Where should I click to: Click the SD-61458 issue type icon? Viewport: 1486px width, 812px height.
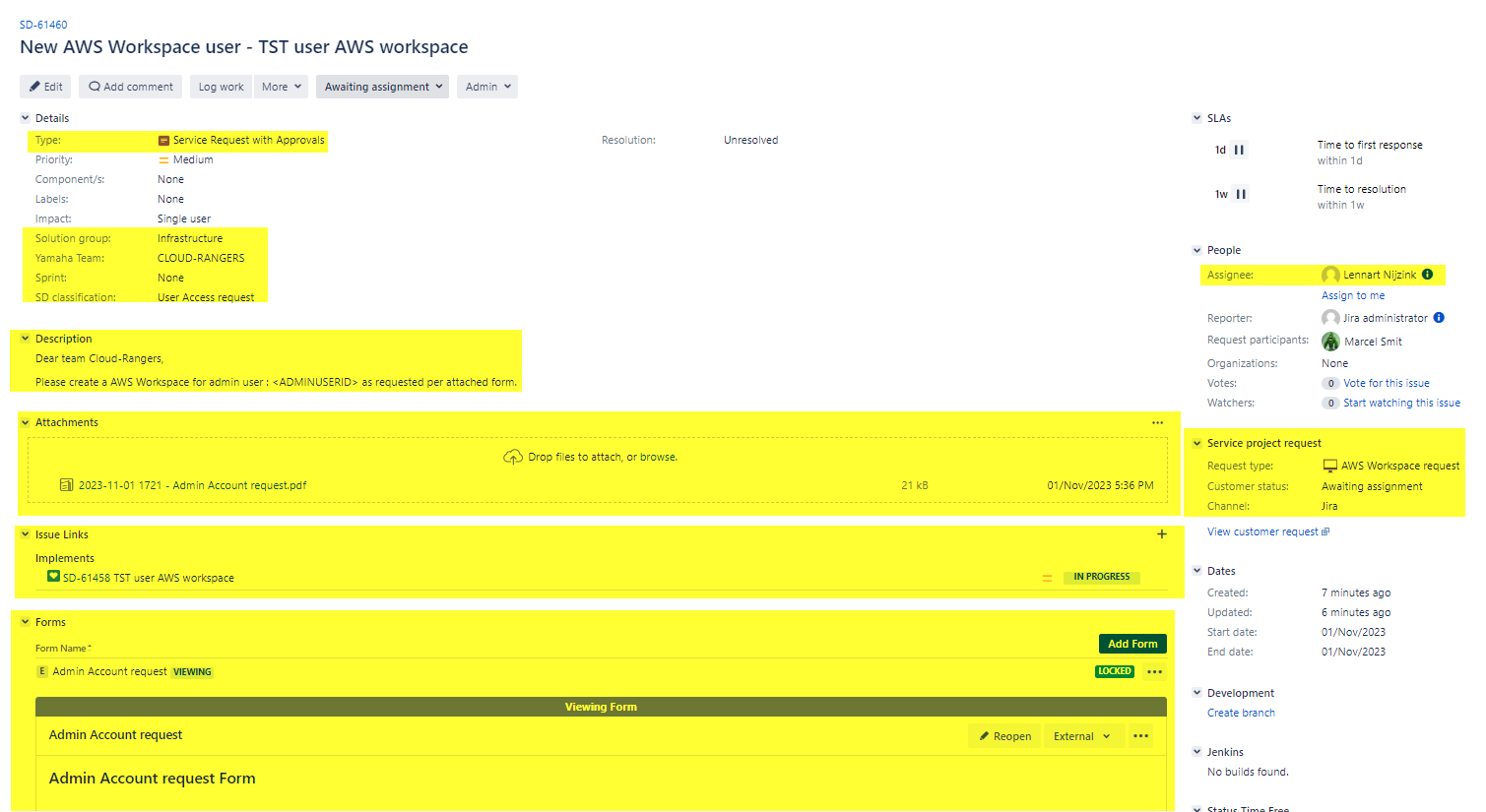[53, 577]
